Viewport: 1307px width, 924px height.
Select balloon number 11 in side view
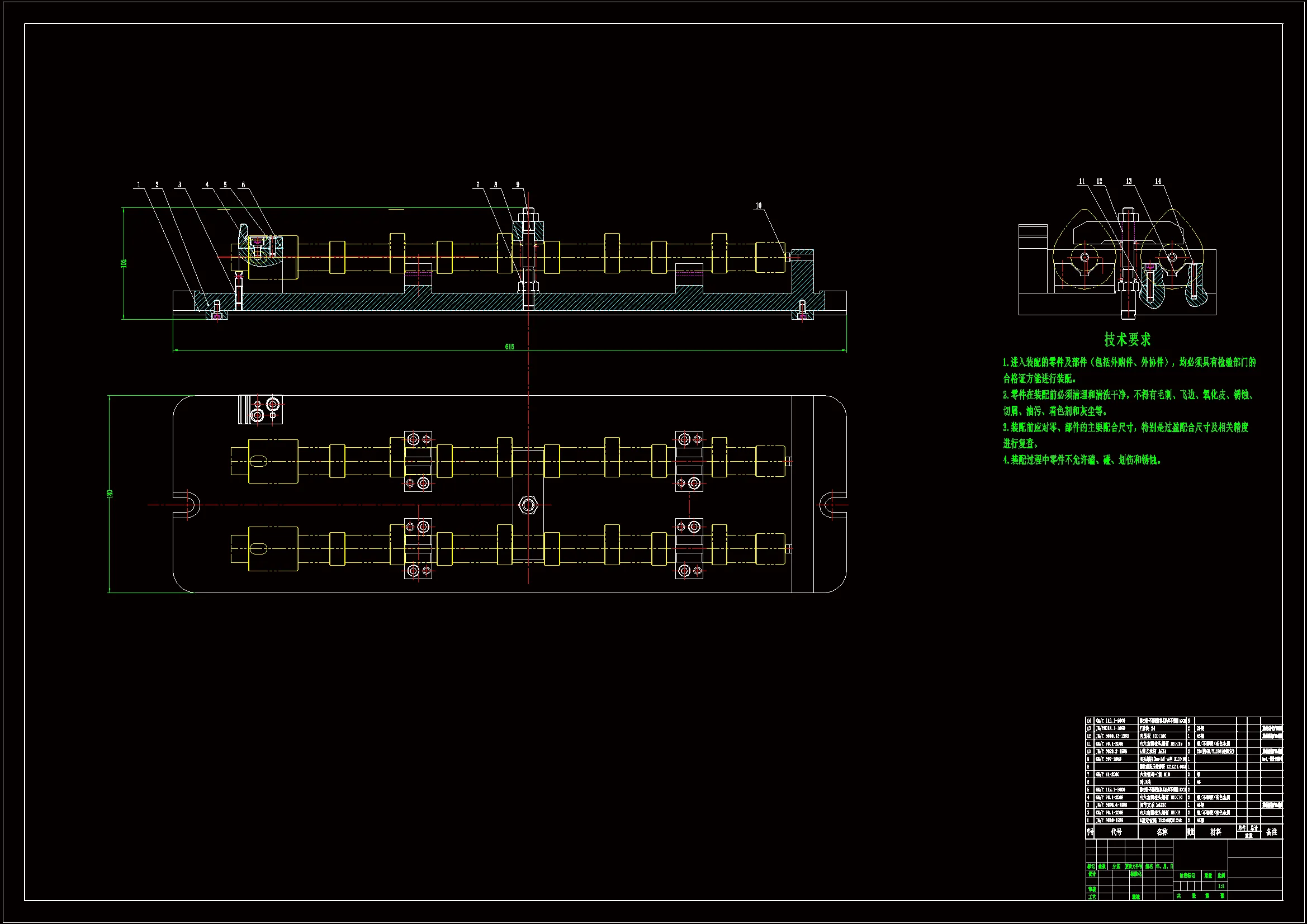point(1082,181)
